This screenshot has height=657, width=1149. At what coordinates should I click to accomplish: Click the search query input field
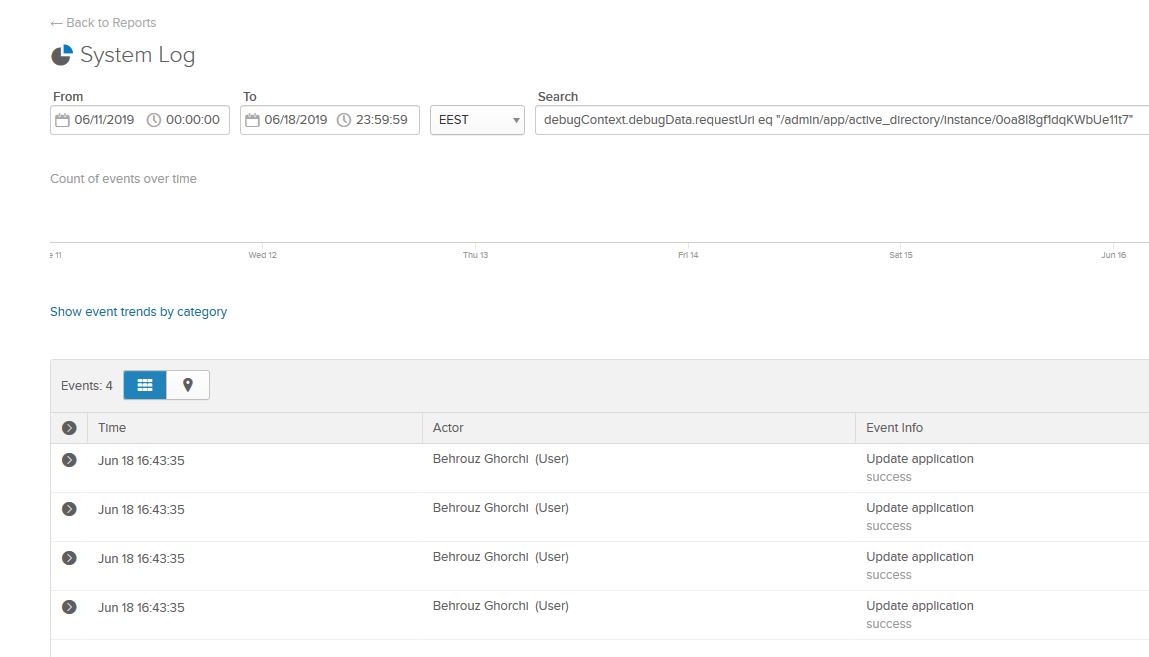tap(840, 120)
